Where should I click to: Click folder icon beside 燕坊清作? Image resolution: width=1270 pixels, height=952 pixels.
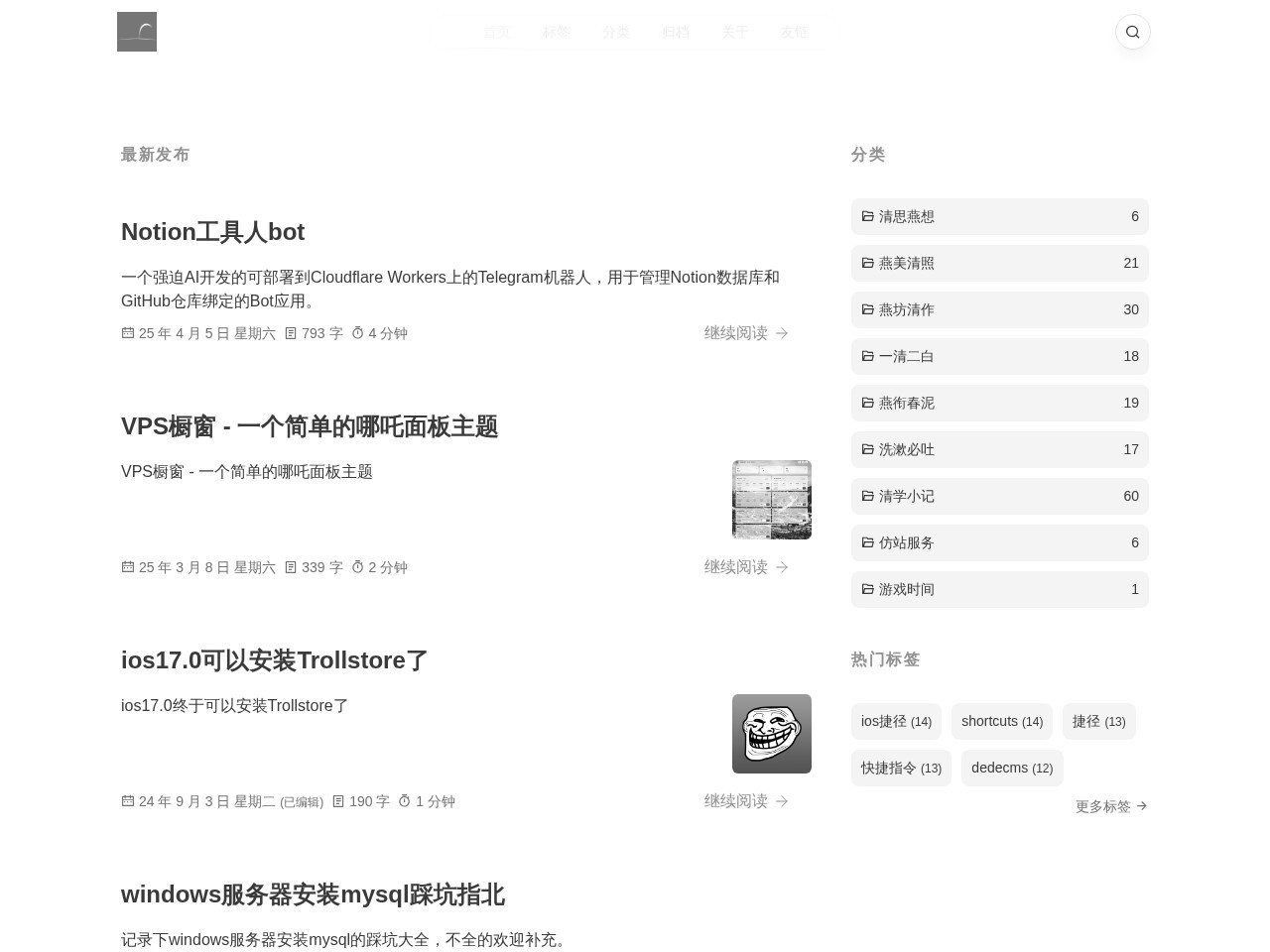tap(868, 309)
